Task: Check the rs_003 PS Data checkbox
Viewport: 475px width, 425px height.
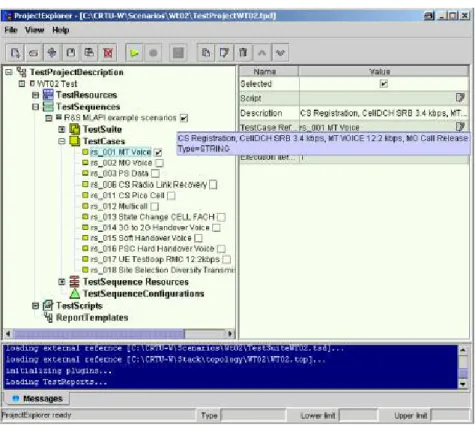Action: [155, 173]
